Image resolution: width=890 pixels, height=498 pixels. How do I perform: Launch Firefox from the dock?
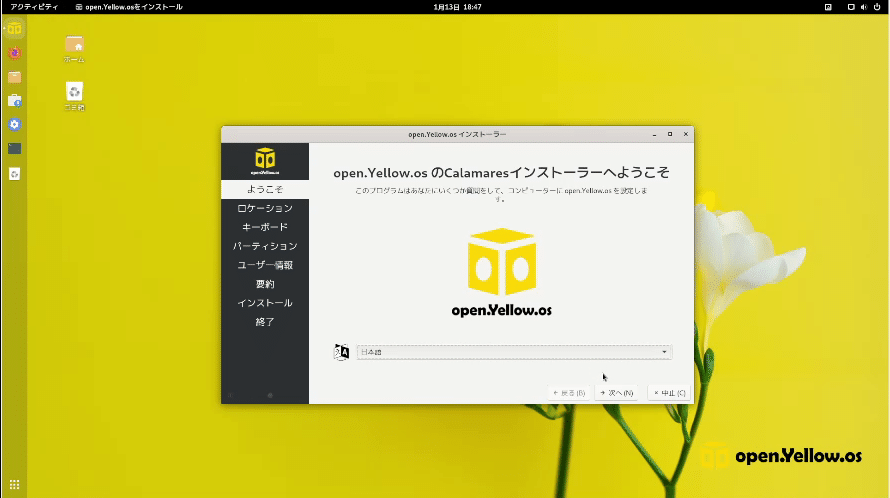(x=14, y=53)
